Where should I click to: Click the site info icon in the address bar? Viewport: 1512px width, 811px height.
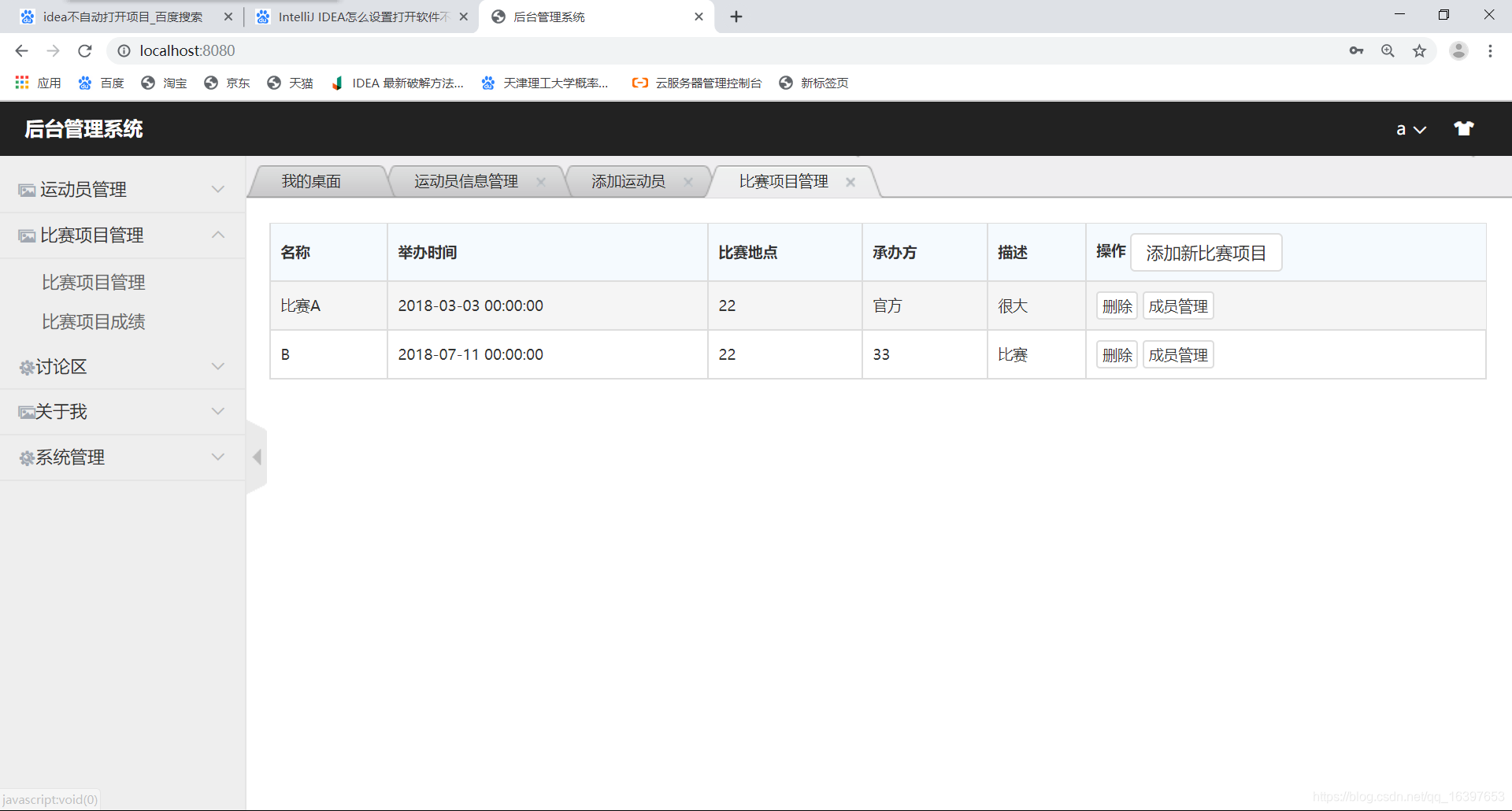click(124, 50)
